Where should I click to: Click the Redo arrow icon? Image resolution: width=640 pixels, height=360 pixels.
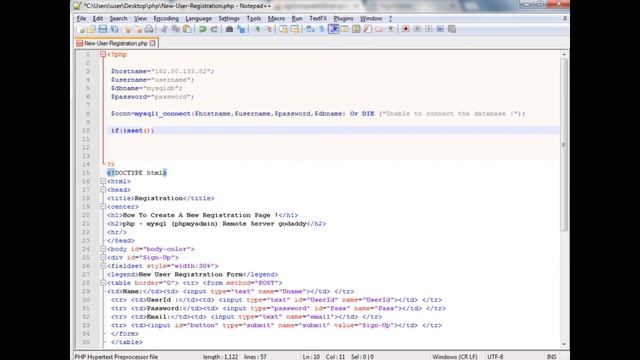pyautogui.click(x=213, y=29)
